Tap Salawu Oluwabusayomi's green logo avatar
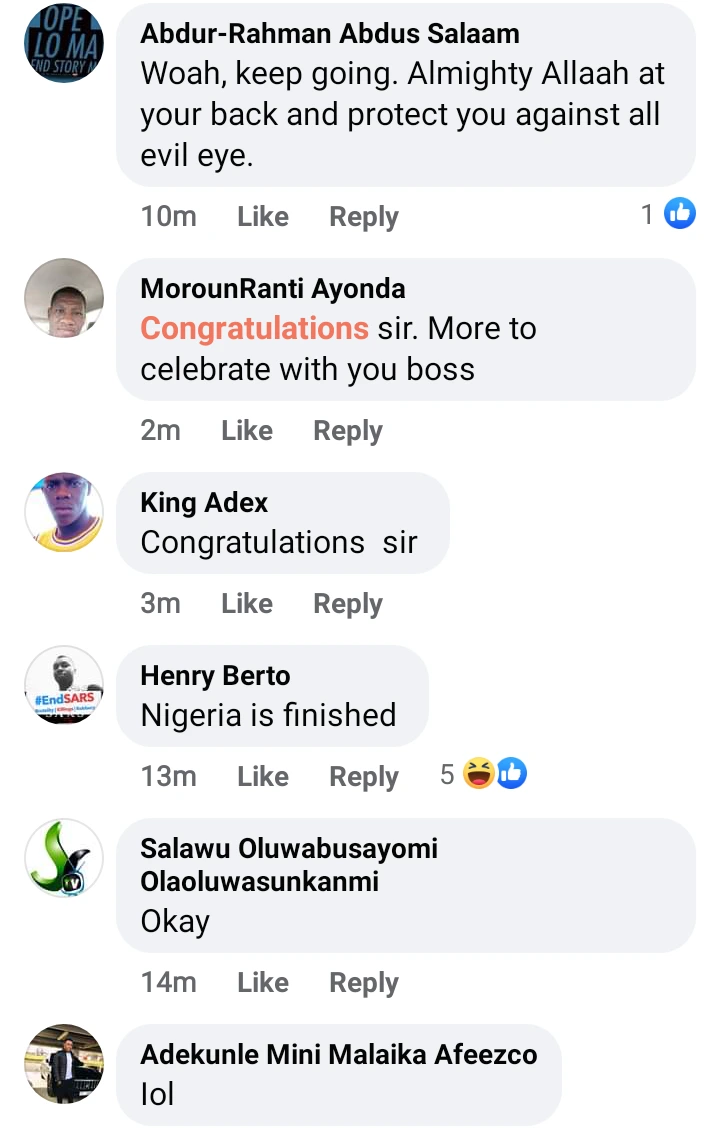The height and width of the screenshot is (1137, 718). (63, 858)
